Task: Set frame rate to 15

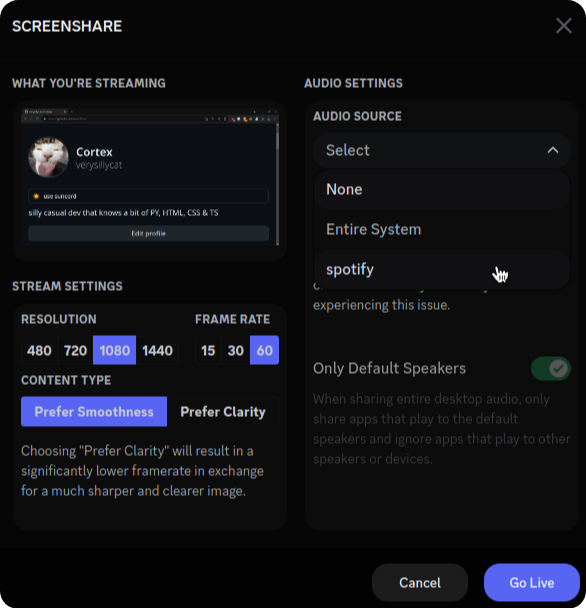Action: click(x=208, y=350)
